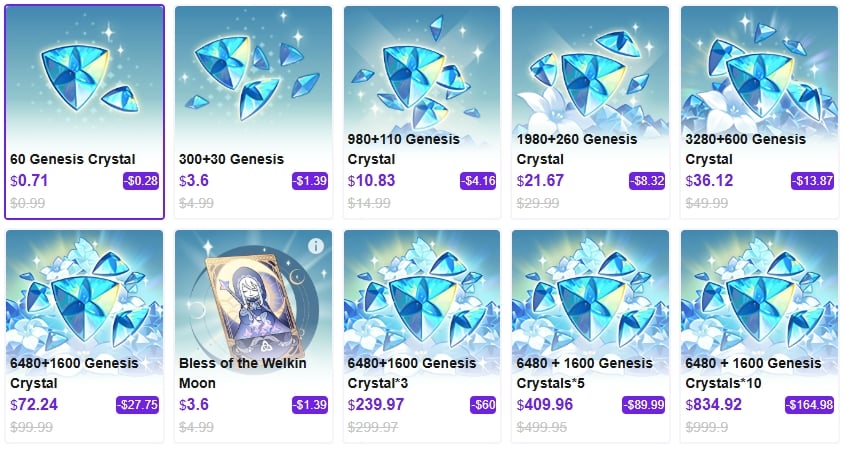The width and height of the screenshot is (845, 450).
Task: Click the info icon on Welkin Moon card
Action: [316, 245]
